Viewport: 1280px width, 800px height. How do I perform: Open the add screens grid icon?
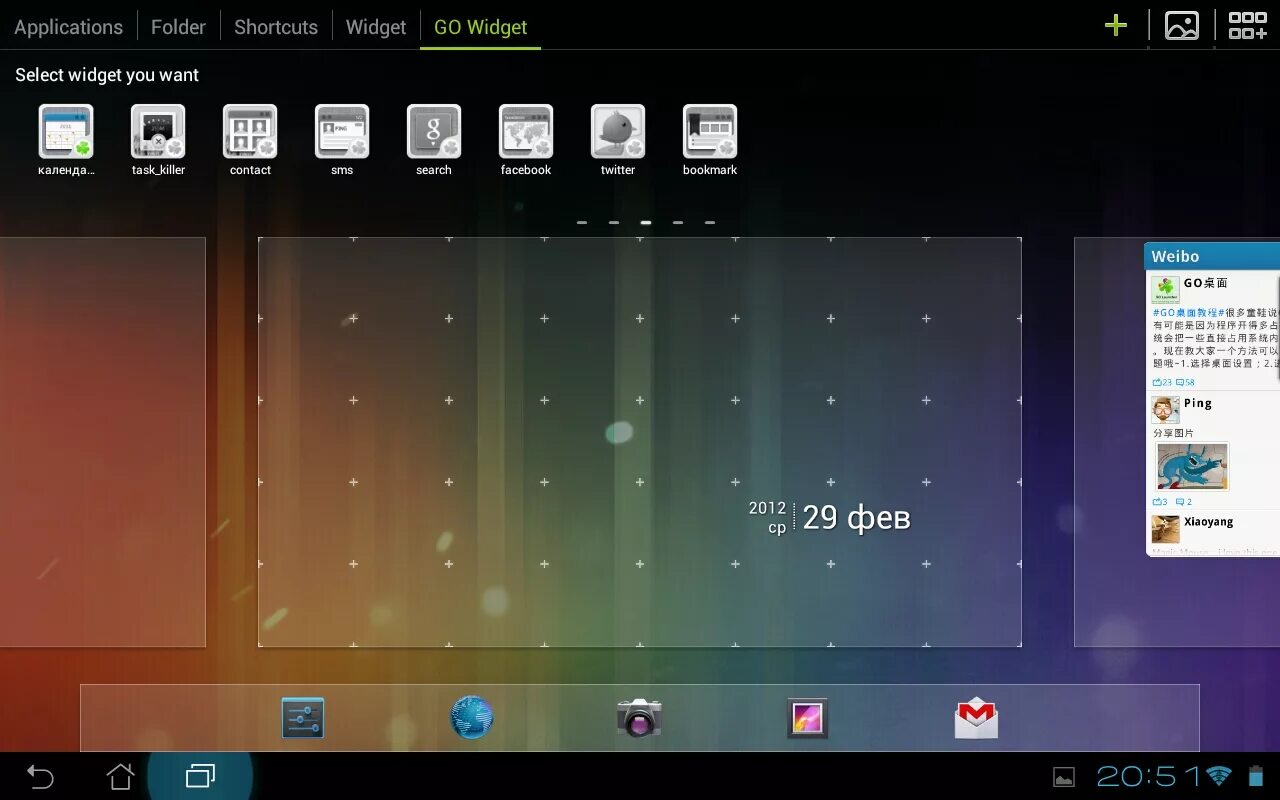[x=1247, y=26]
